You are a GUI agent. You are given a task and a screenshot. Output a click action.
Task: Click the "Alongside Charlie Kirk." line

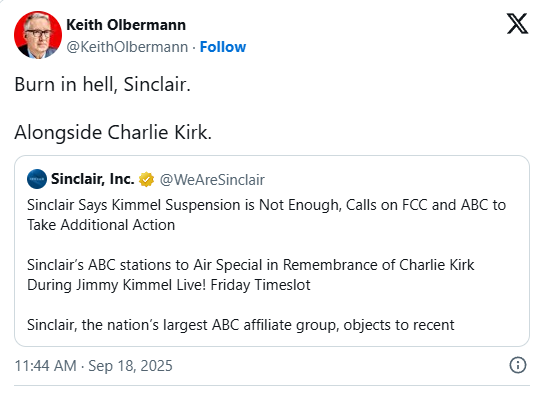(x=113, y=132)
